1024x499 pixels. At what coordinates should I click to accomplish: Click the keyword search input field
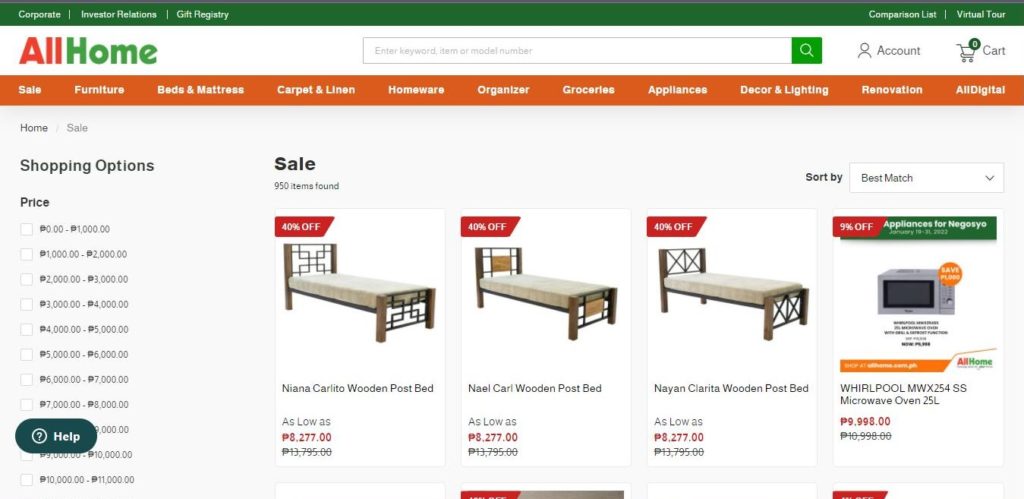(x=577, y=50)
